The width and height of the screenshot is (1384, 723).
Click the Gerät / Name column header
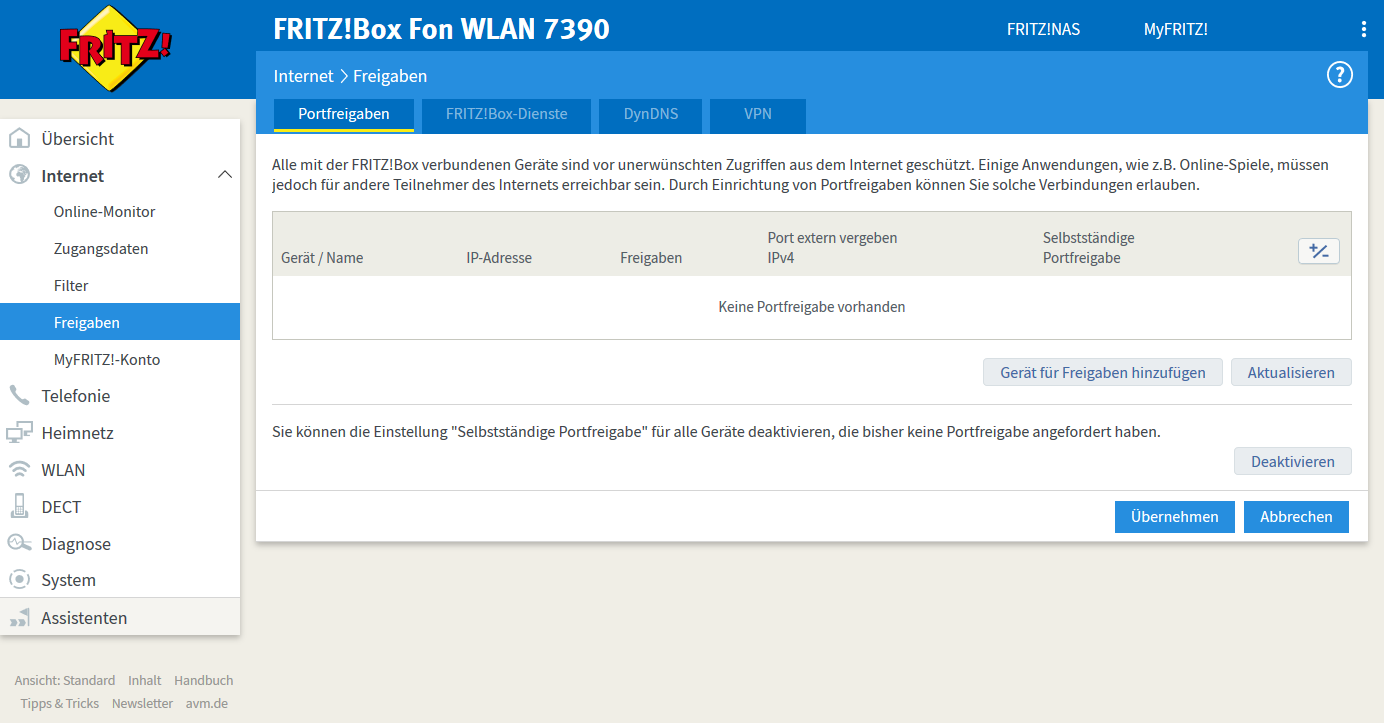click(322, 258)
